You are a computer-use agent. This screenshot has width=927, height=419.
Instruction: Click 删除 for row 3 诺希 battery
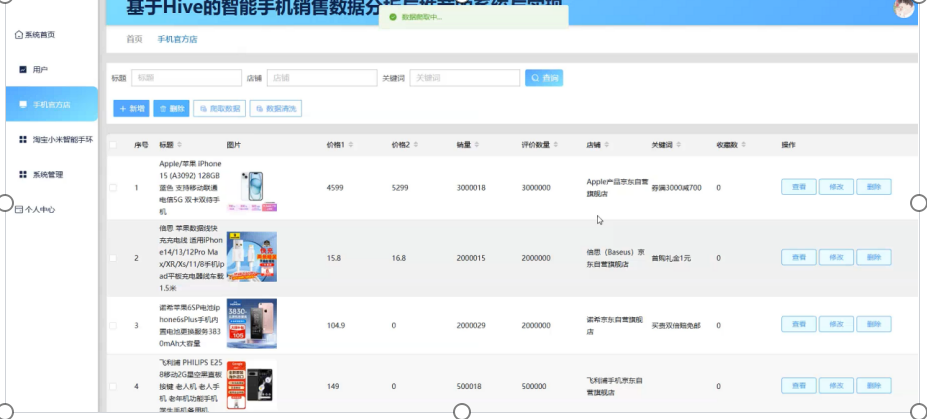pyautogui.click(x=874, y=324)
